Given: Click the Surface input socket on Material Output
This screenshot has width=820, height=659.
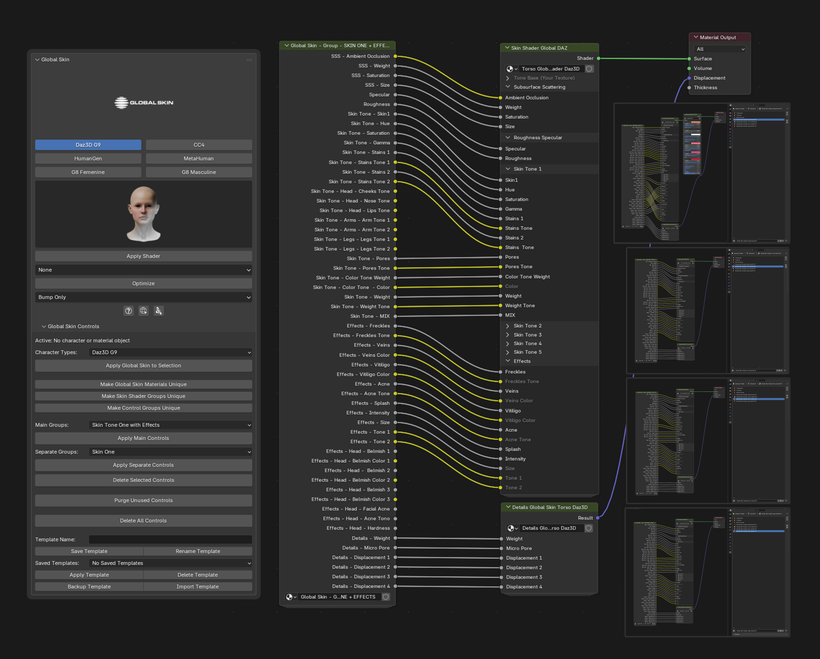Looking at the screenshot, I should click(689, 59).
